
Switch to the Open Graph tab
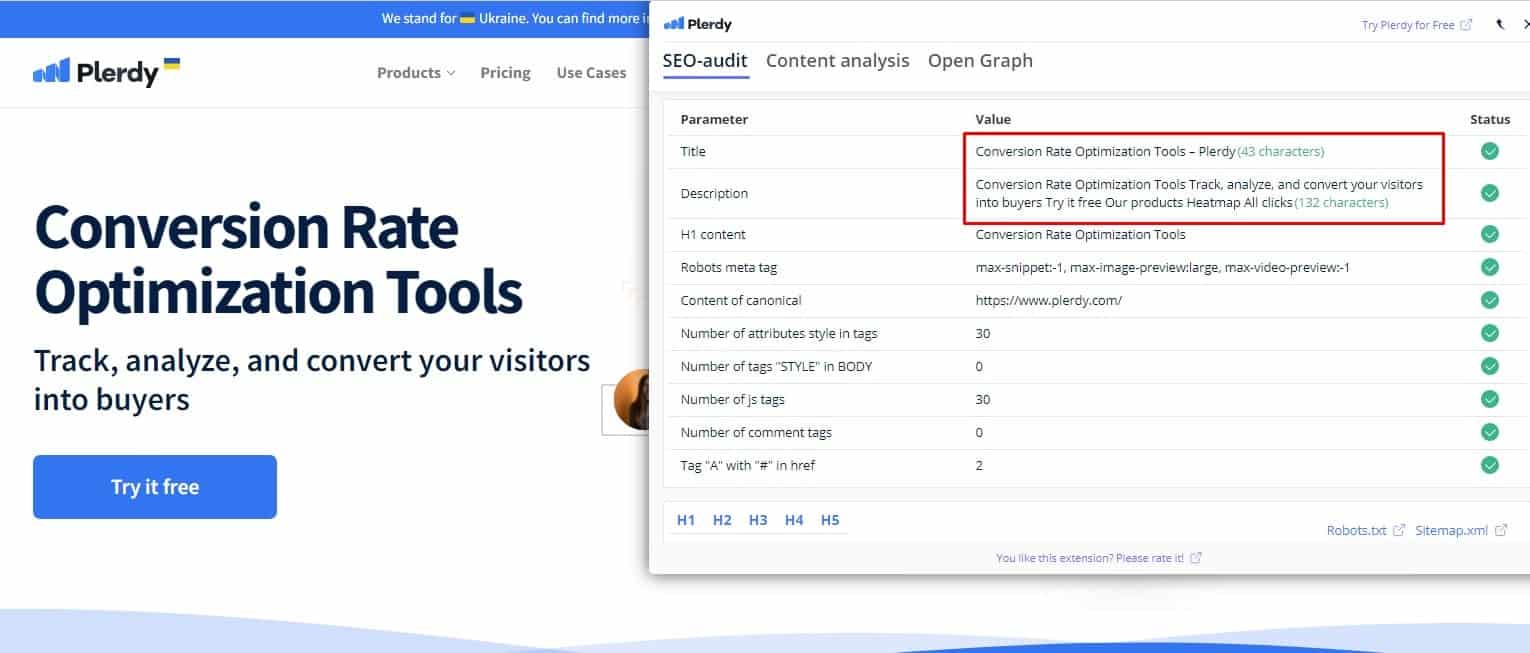click(x=980, y=60)
